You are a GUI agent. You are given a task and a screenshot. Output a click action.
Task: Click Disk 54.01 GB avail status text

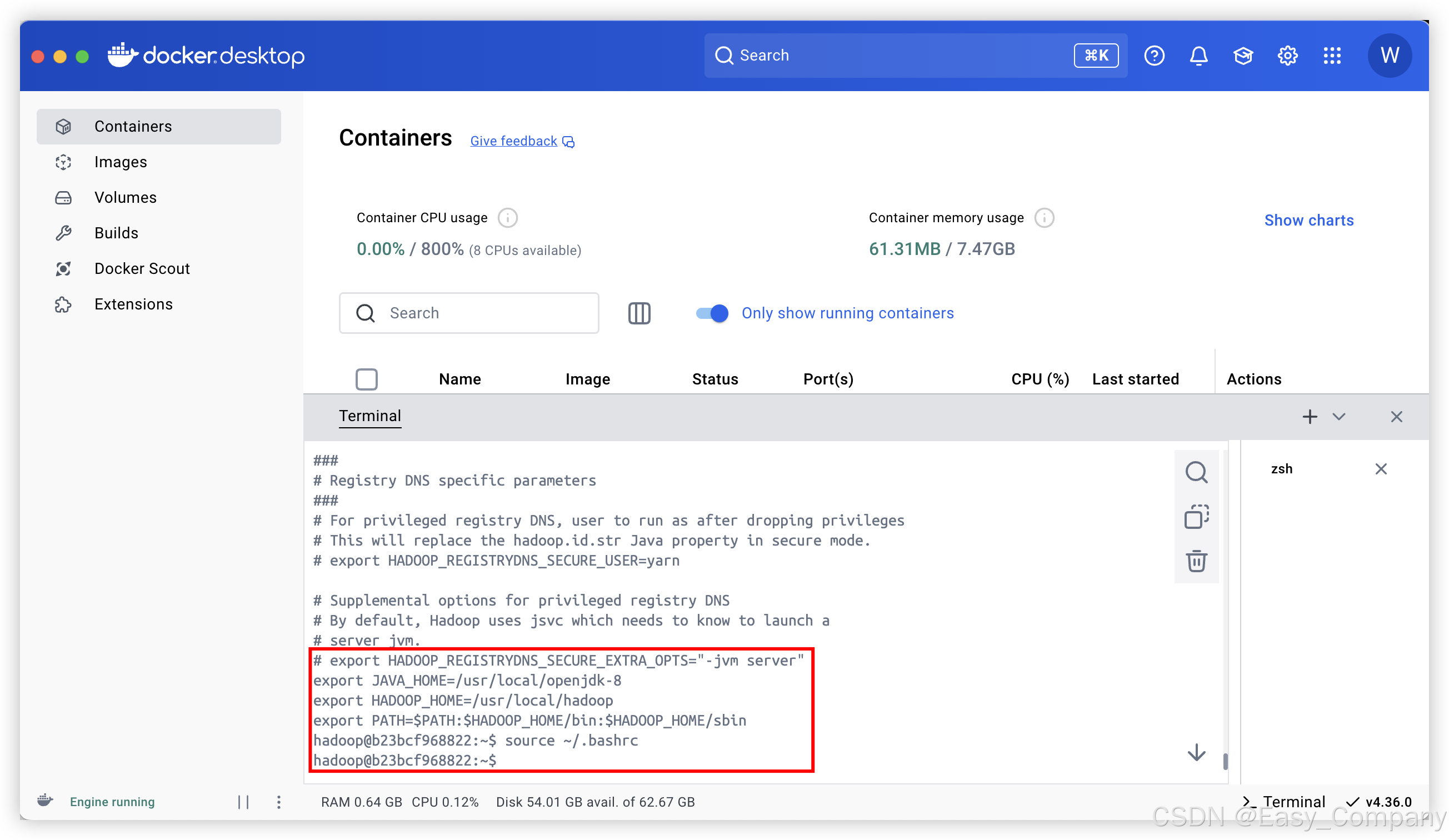point(595,802)
